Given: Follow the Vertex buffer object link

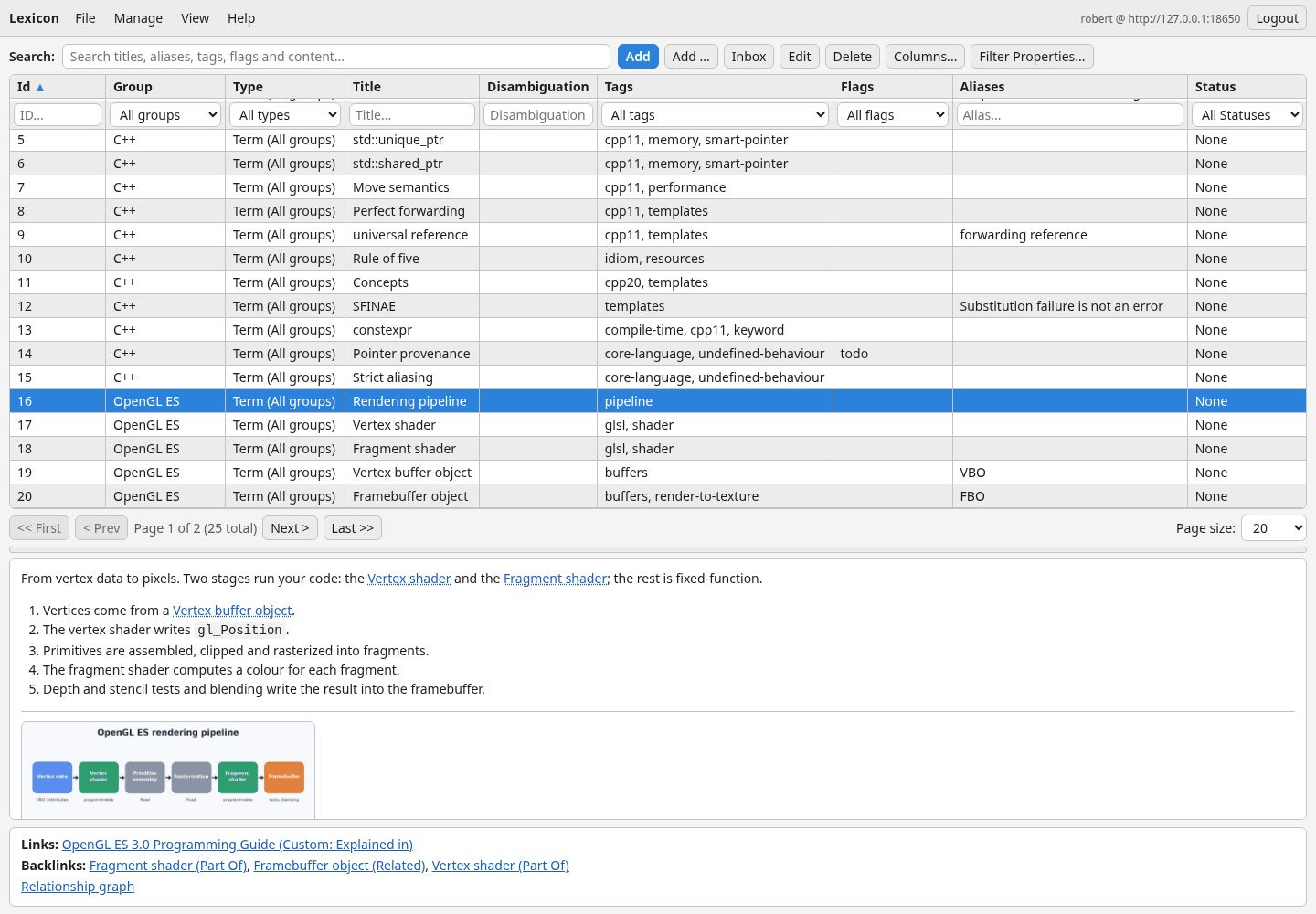Looking at the screenshot, I should (232, 611).
